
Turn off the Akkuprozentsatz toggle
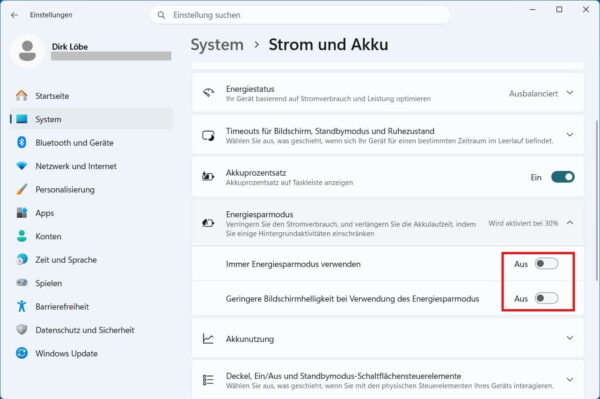click(562, 177)
